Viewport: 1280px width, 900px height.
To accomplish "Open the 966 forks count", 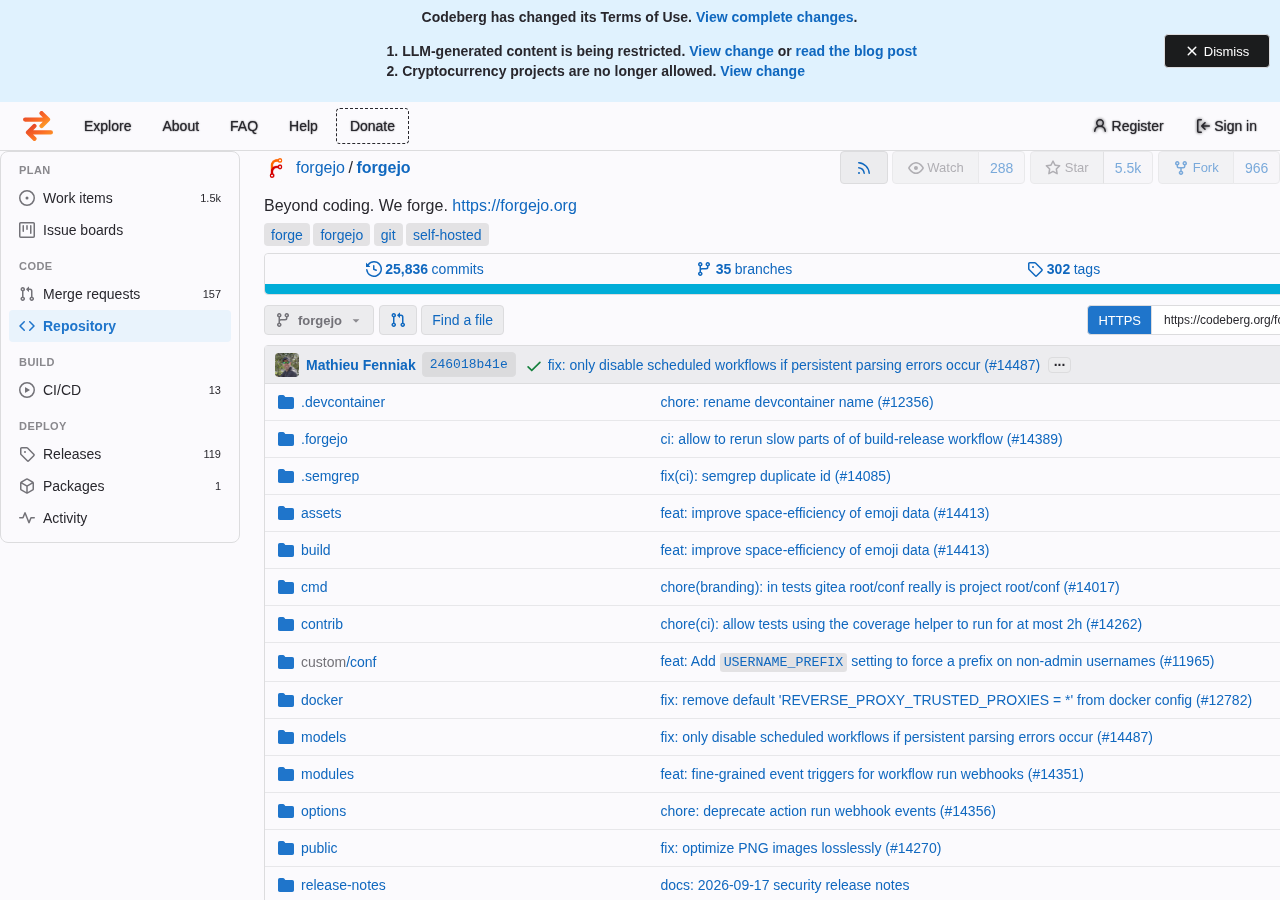I will tap(1256, 168).
